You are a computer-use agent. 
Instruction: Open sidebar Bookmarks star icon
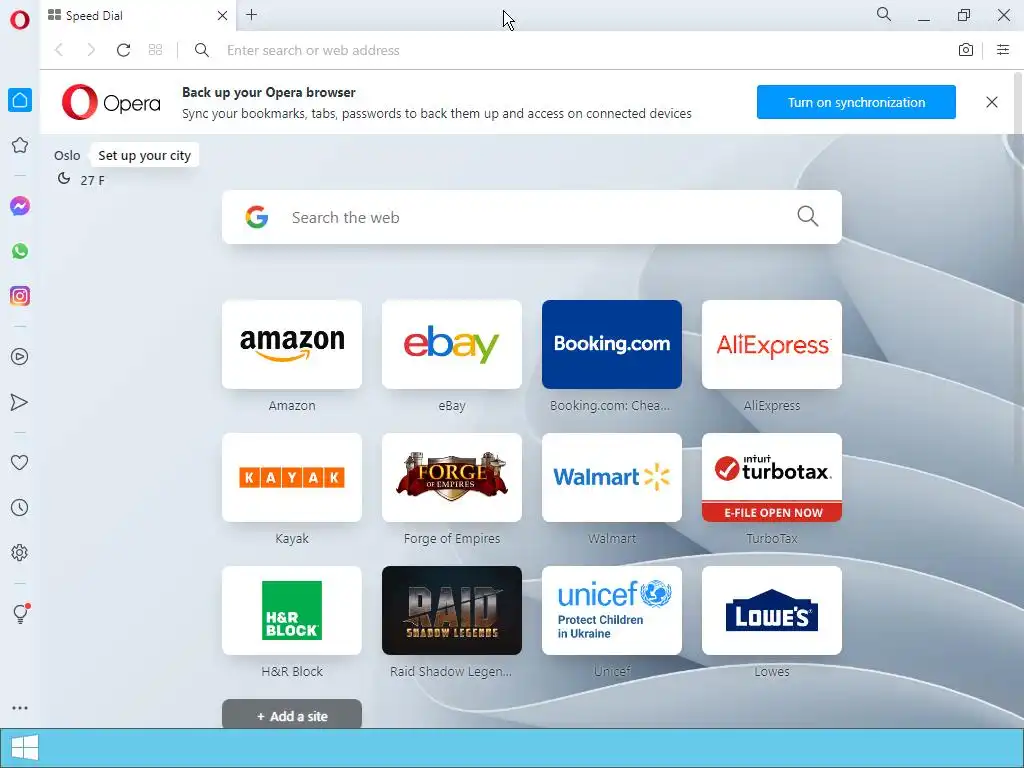(20, 145)
